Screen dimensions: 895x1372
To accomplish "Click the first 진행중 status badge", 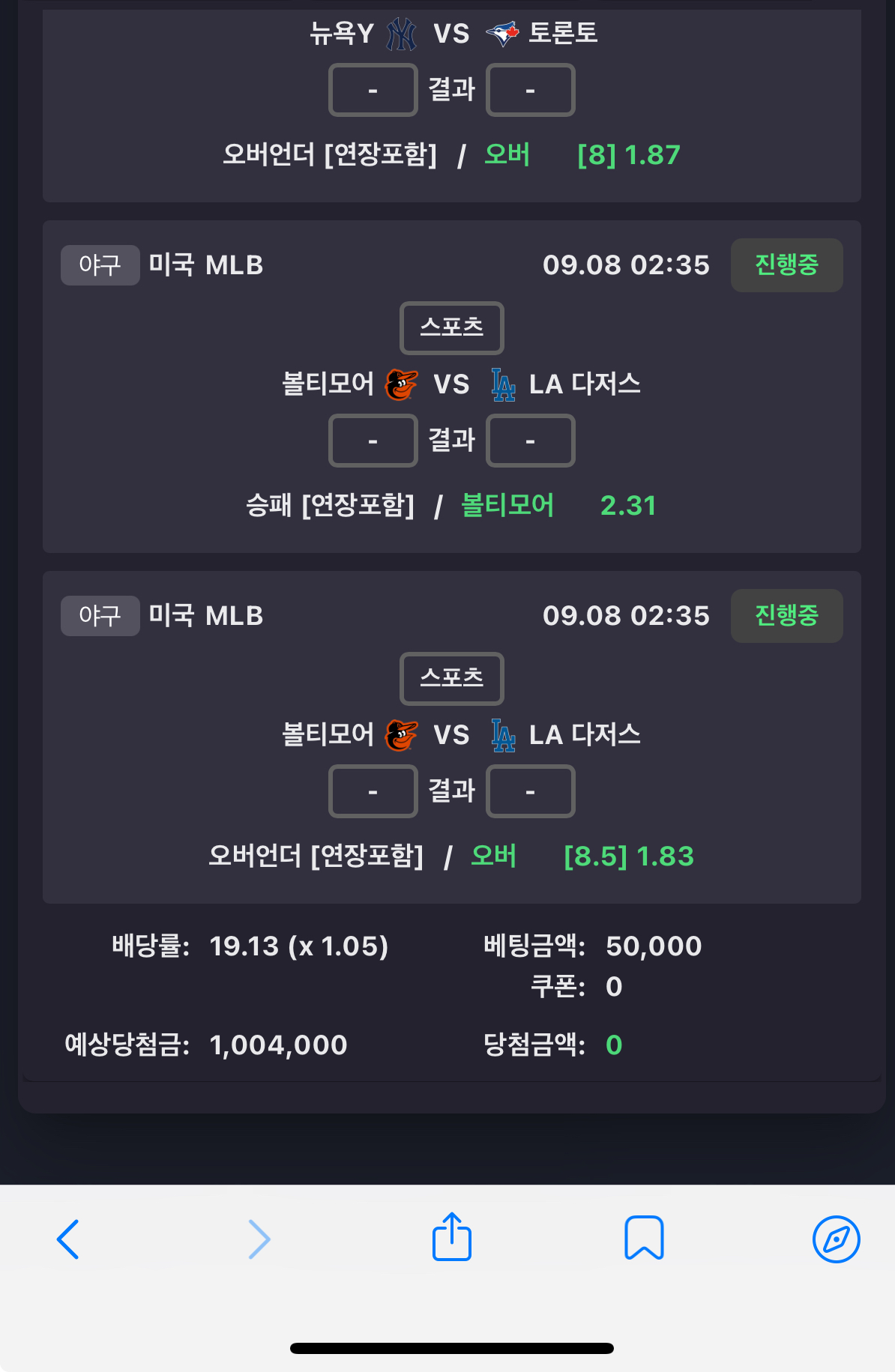I will coord(786,265).
